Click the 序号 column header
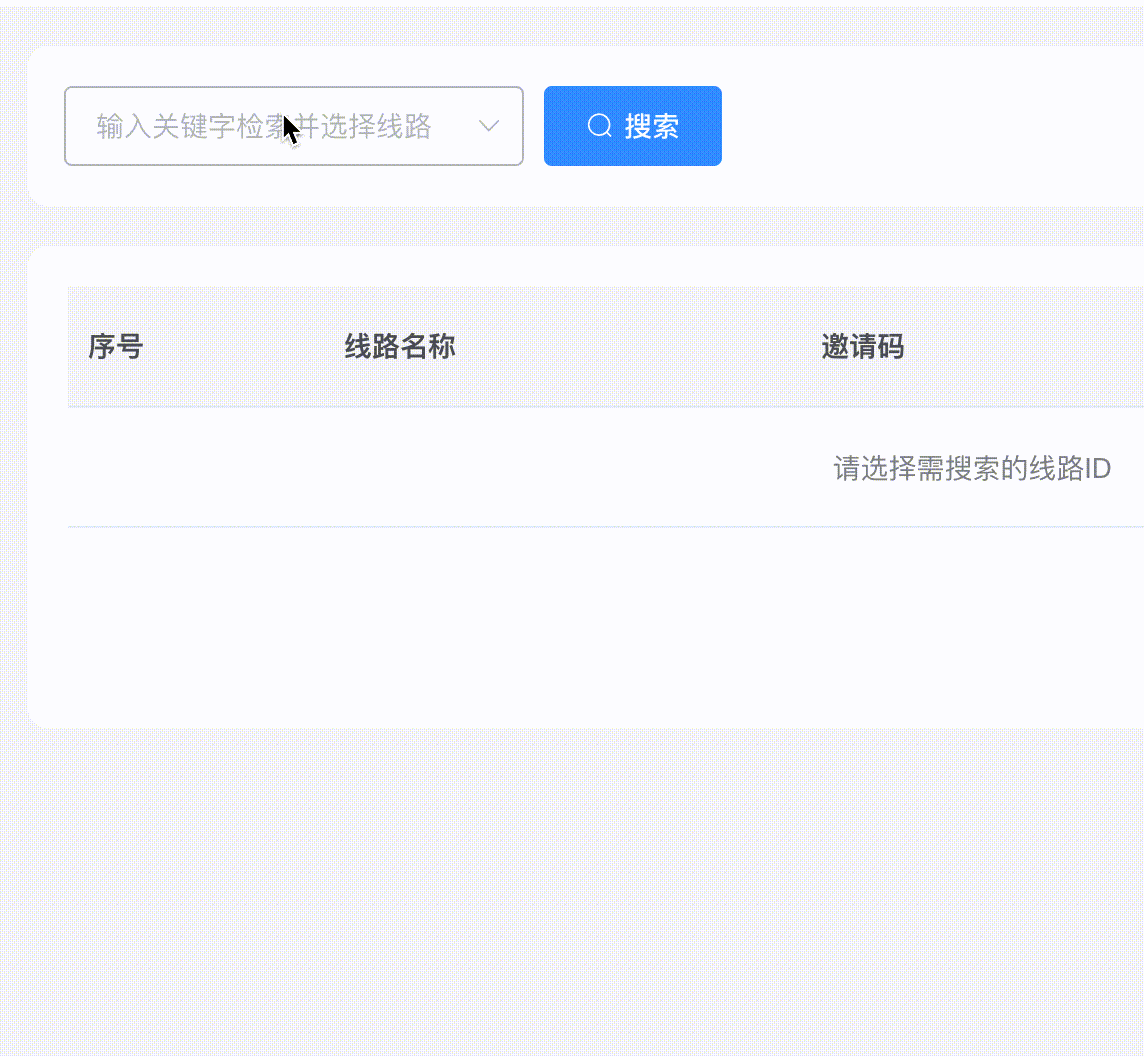Screen dimensions: 1144x1056 [x=117, y=347]
